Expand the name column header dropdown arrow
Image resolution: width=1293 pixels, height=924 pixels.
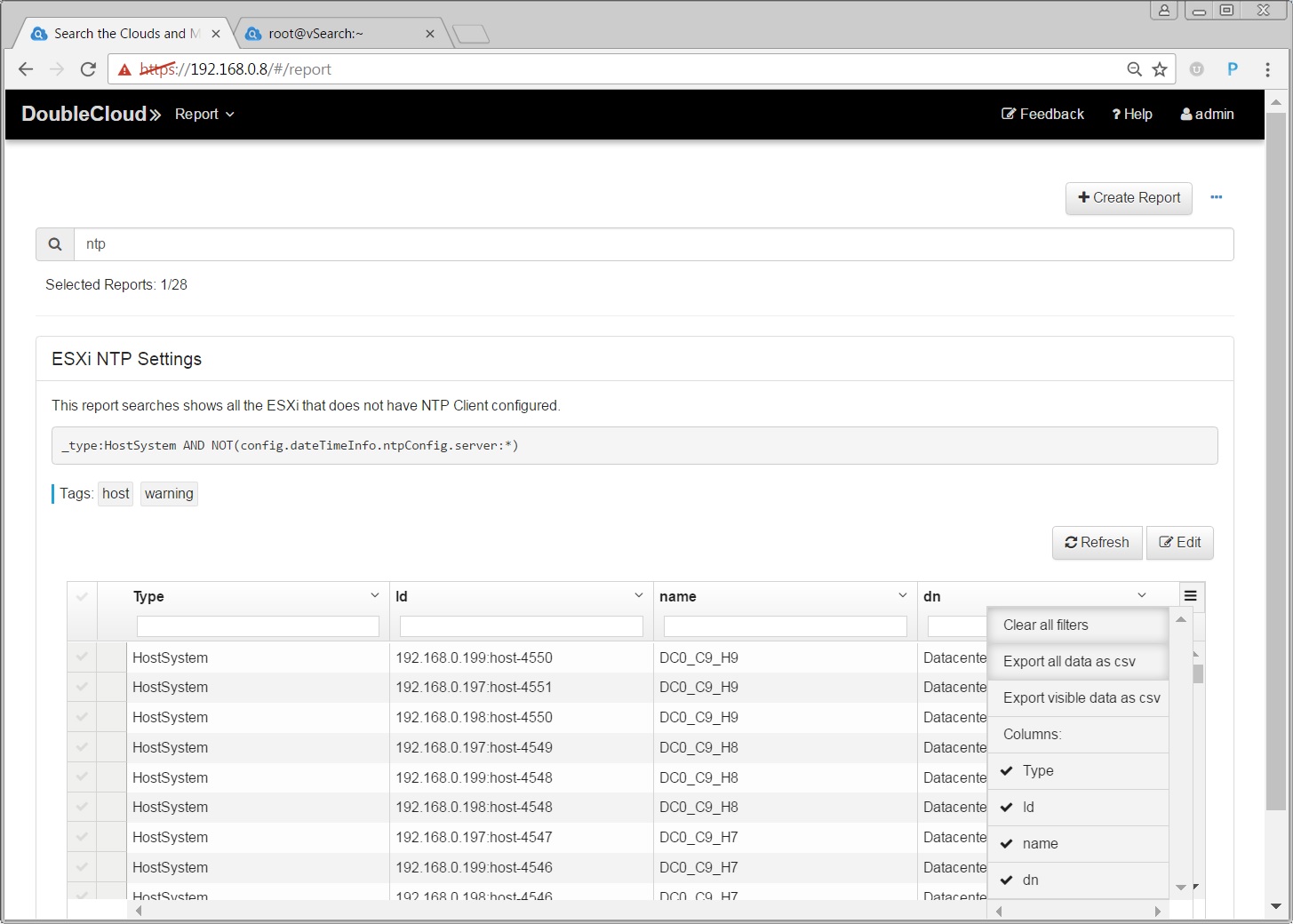(902, 595)
